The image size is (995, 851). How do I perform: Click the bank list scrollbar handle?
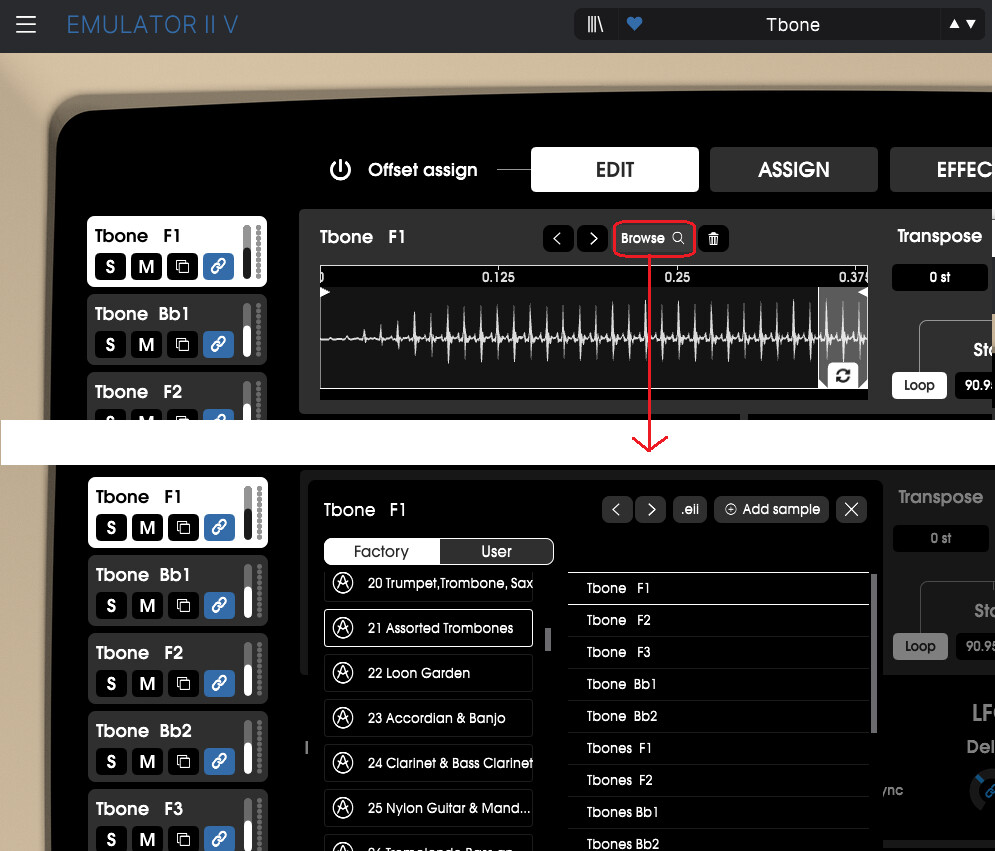point(547,640)
